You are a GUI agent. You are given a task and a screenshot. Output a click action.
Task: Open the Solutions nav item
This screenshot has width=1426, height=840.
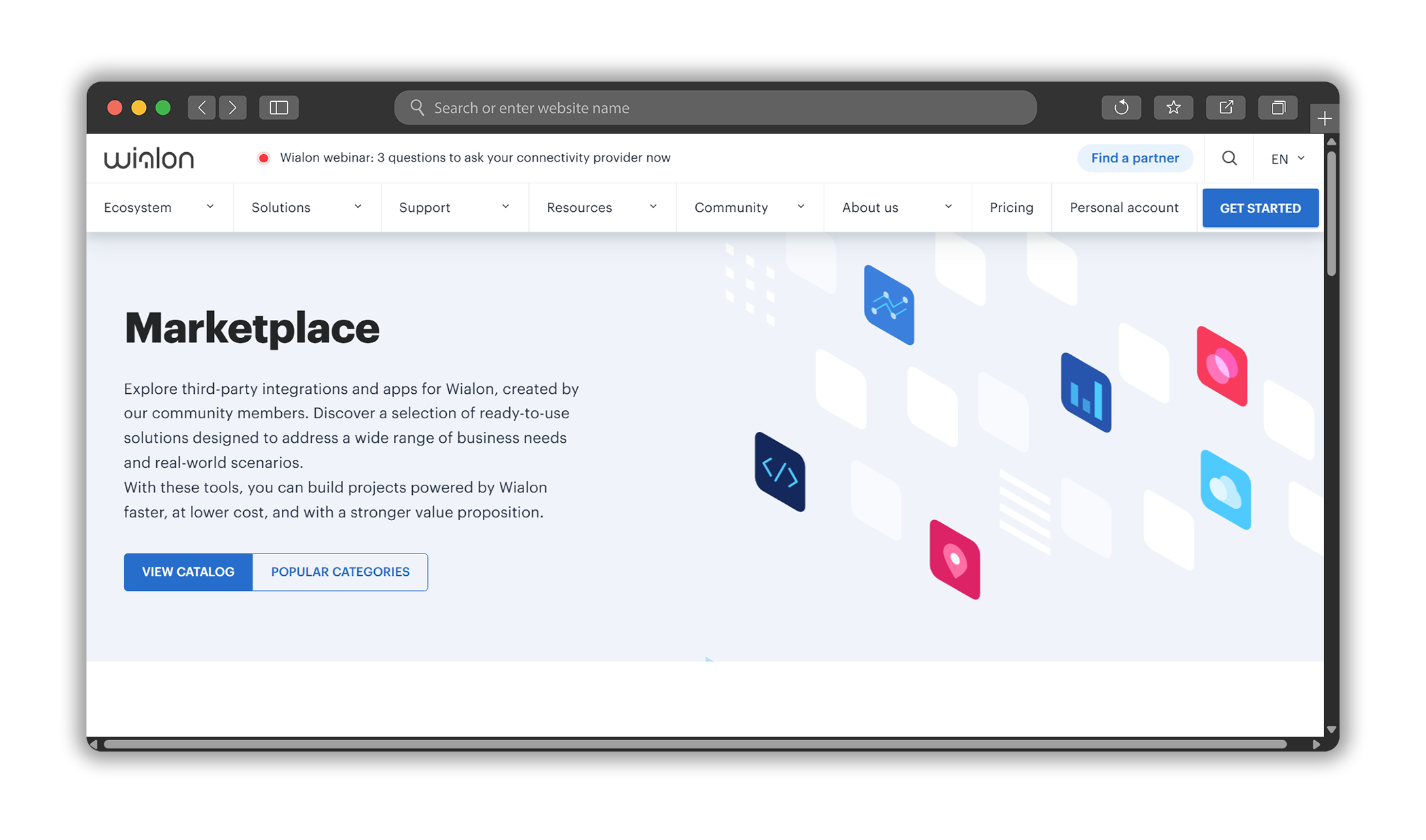tap(281, 208)
